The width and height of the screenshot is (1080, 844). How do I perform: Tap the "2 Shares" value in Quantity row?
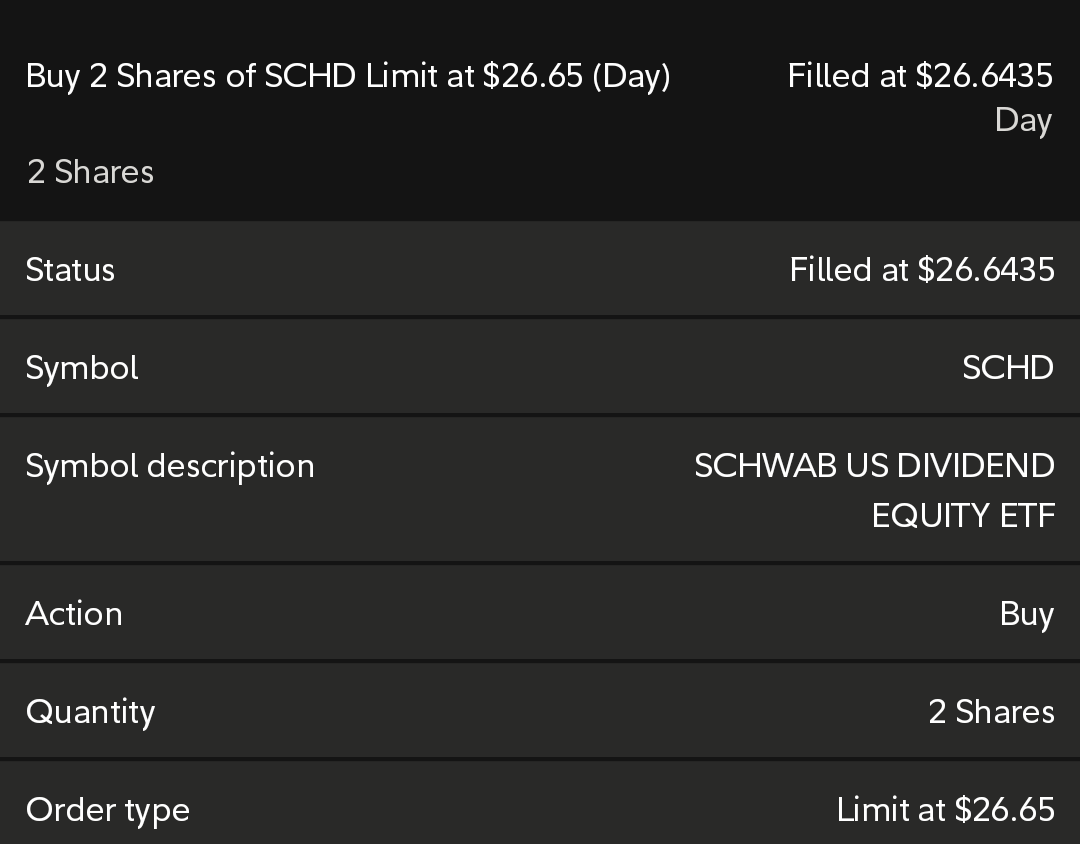pyautogui.click(x=991, y=712)
